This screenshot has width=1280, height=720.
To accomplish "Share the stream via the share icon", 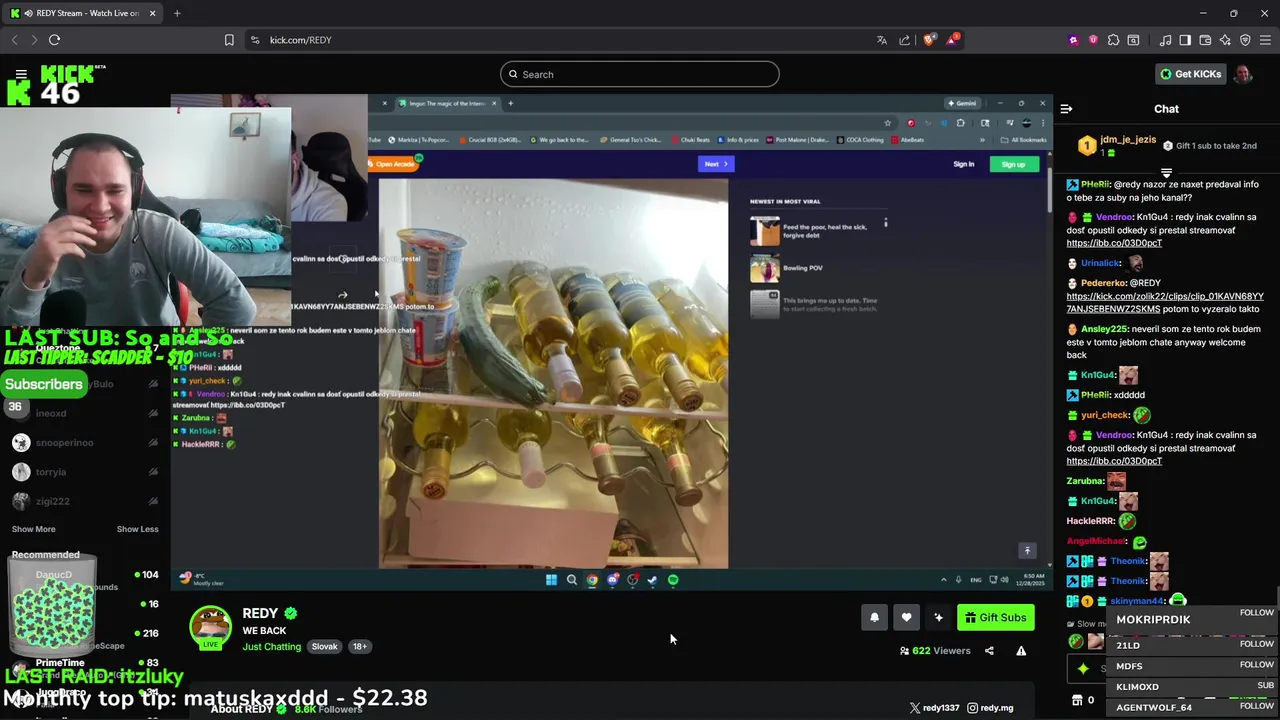I will point(989,651).
